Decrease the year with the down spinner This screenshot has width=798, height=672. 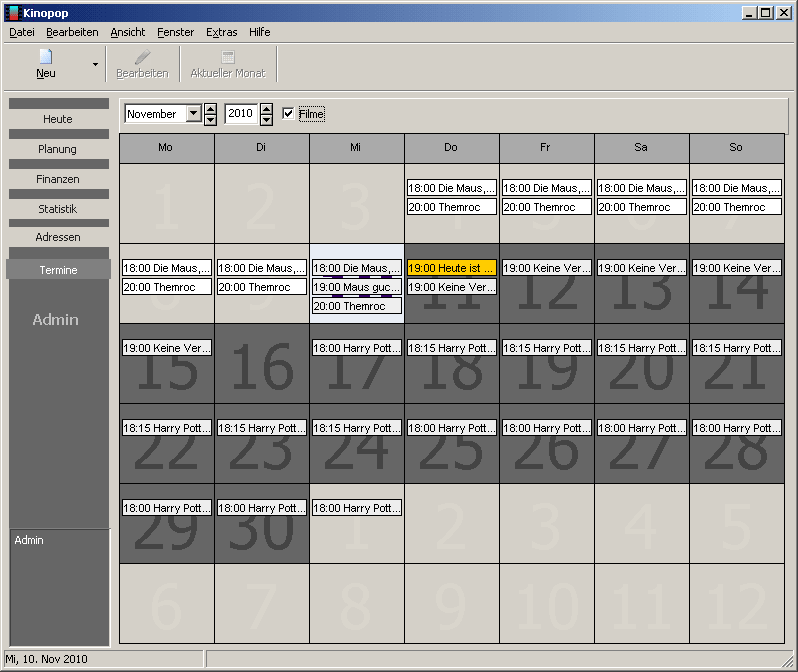[x=266, y=120]
